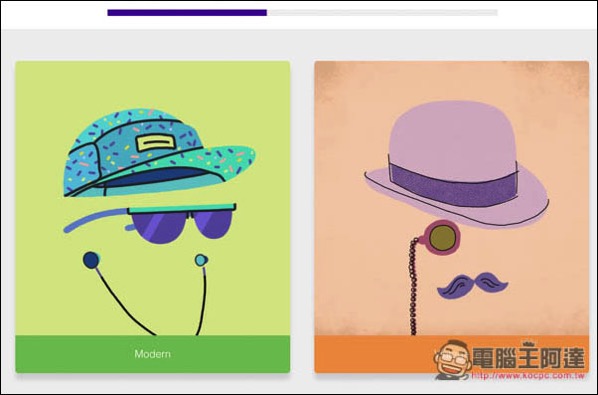
Task: Click the dark blue left earbud
Action: [x=91, y=260]
